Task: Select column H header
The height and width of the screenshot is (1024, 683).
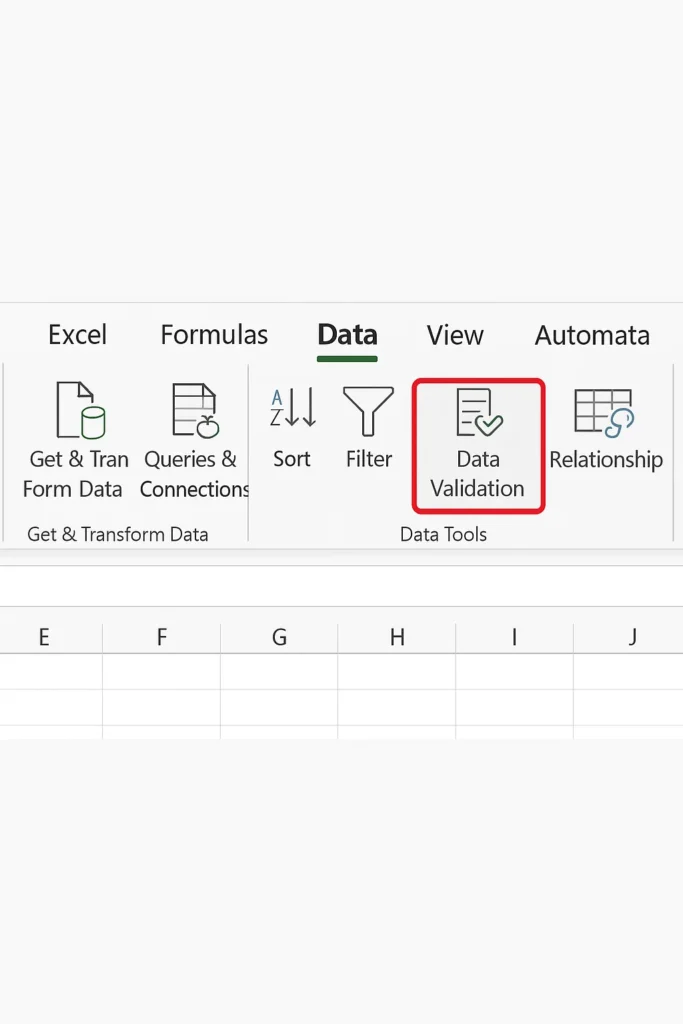Action: 396,635
